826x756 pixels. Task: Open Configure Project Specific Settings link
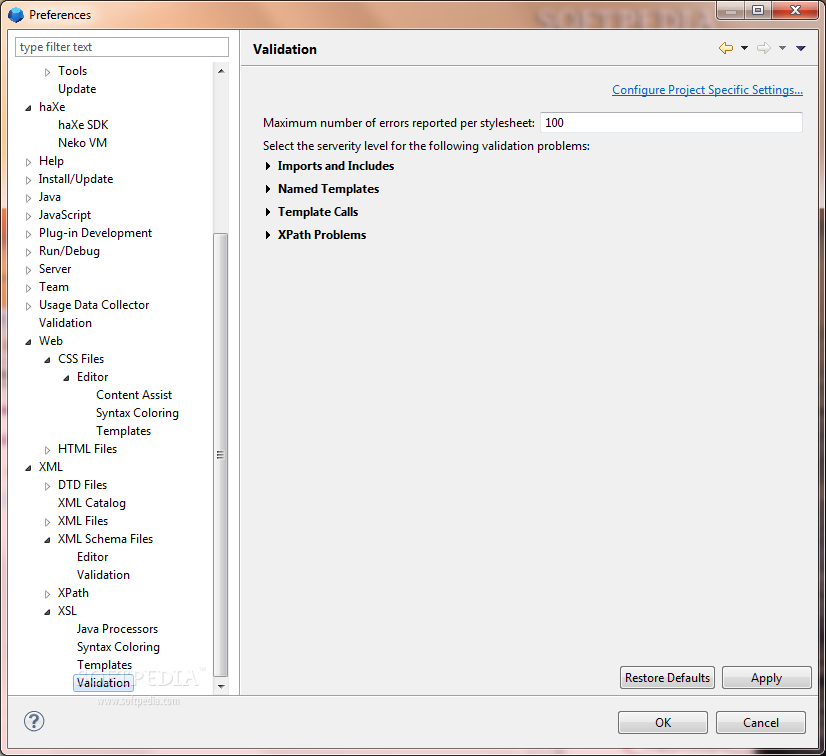[x=707, y=90]
